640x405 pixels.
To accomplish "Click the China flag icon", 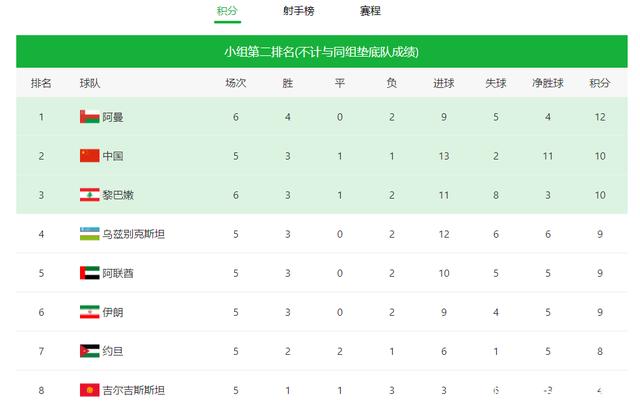I will 89,156.
